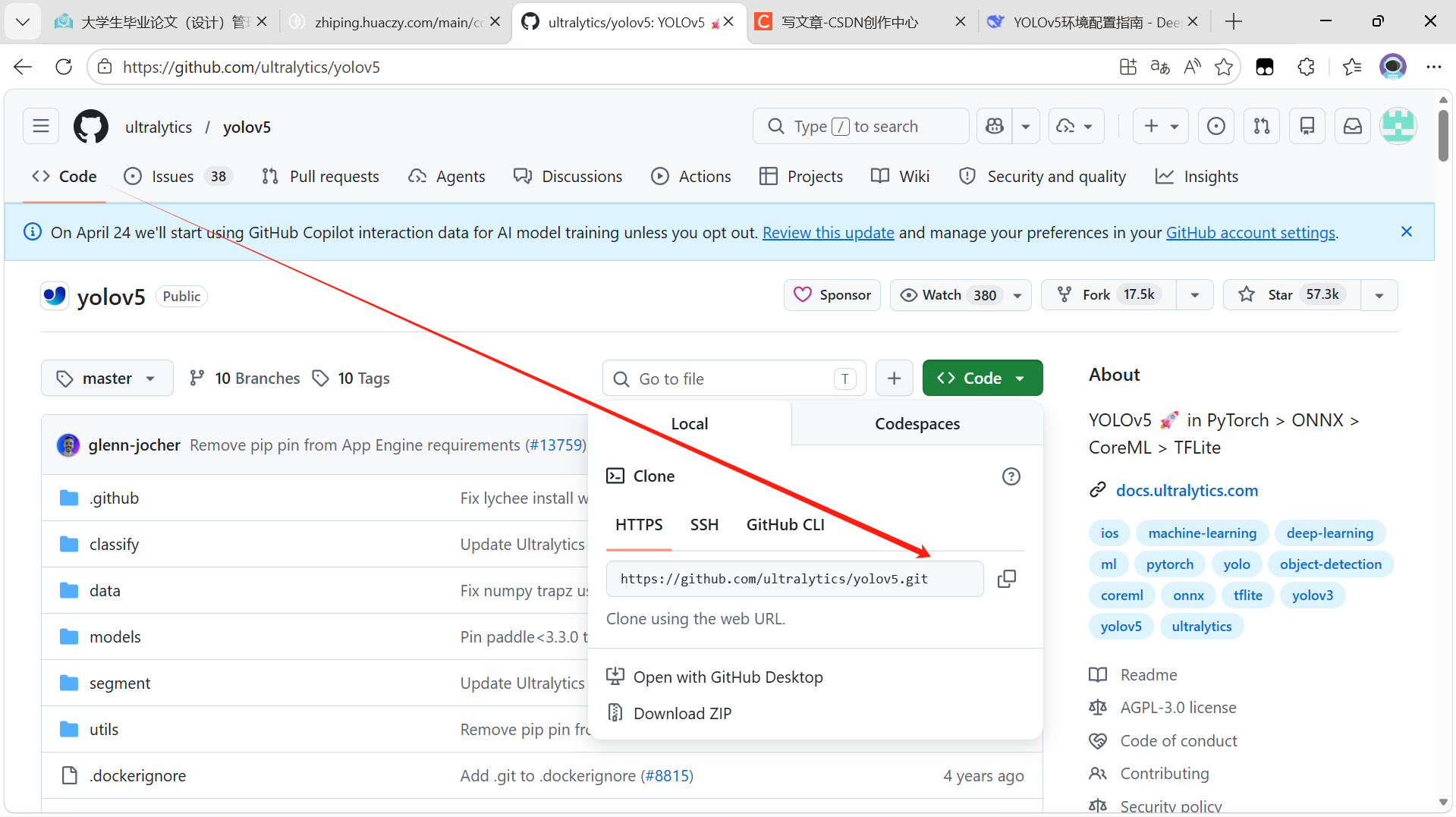Toggle the green Code dropdown button
The width and height of the screenshot is (1456, 817).
[982, 378]
